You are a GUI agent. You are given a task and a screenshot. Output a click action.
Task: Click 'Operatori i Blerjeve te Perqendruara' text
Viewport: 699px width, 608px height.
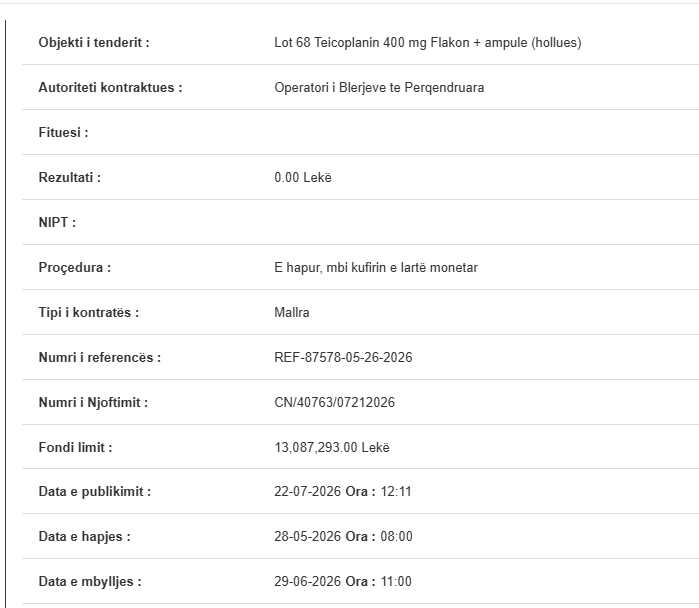pyautogui.click(x=379, y=87)
